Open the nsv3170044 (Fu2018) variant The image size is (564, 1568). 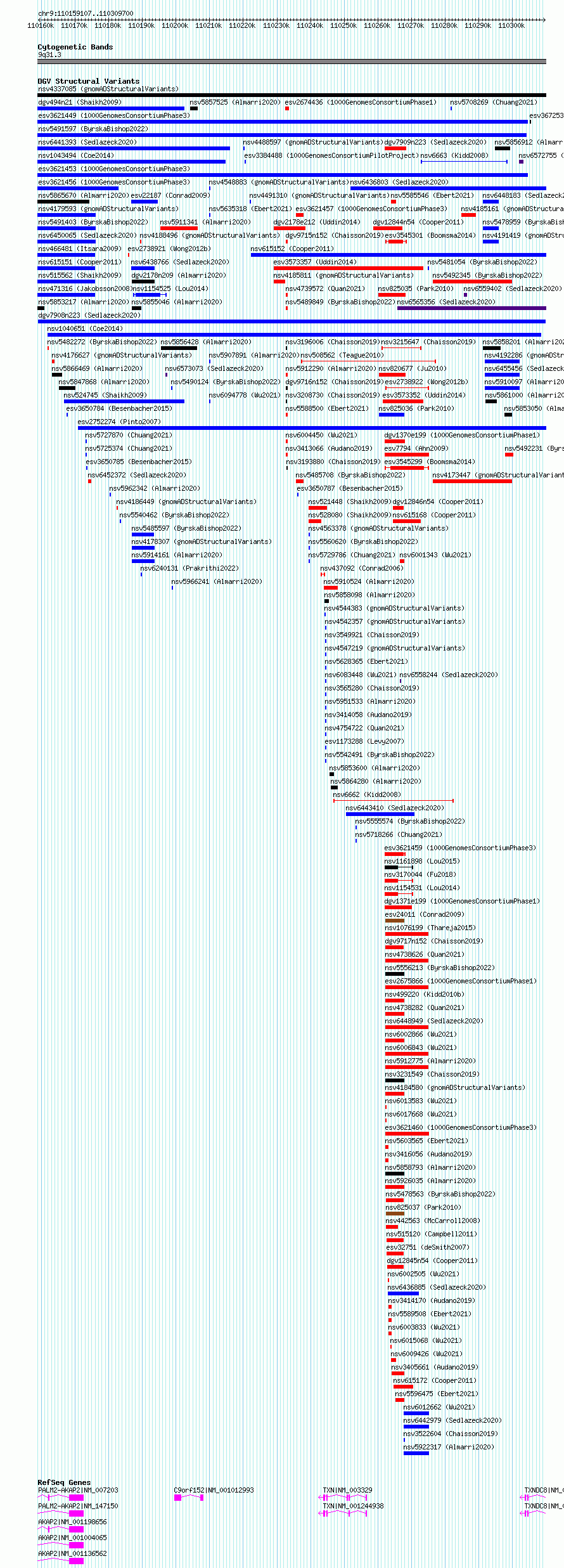[420, 874]
